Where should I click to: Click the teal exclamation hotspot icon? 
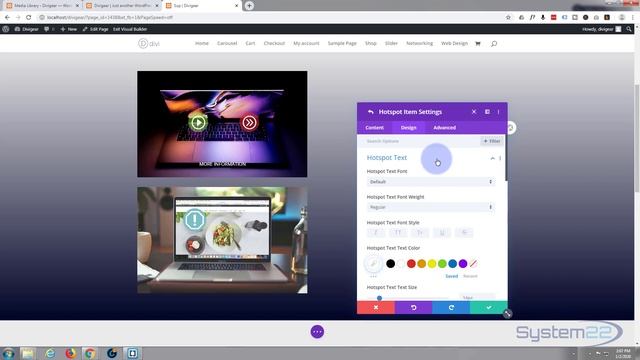point(195,220)
